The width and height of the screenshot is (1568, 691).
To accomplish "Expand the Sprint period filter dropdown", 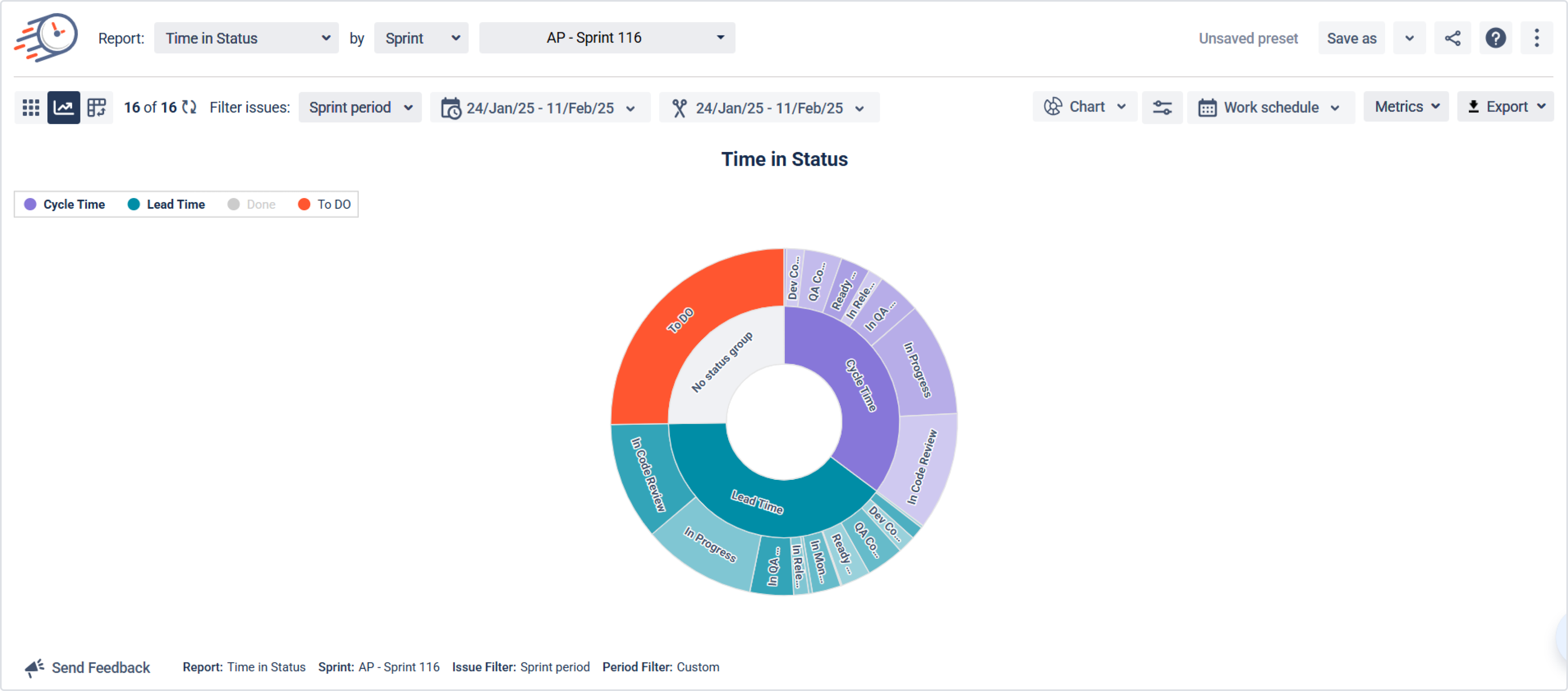I will click(x=360, y=108).
